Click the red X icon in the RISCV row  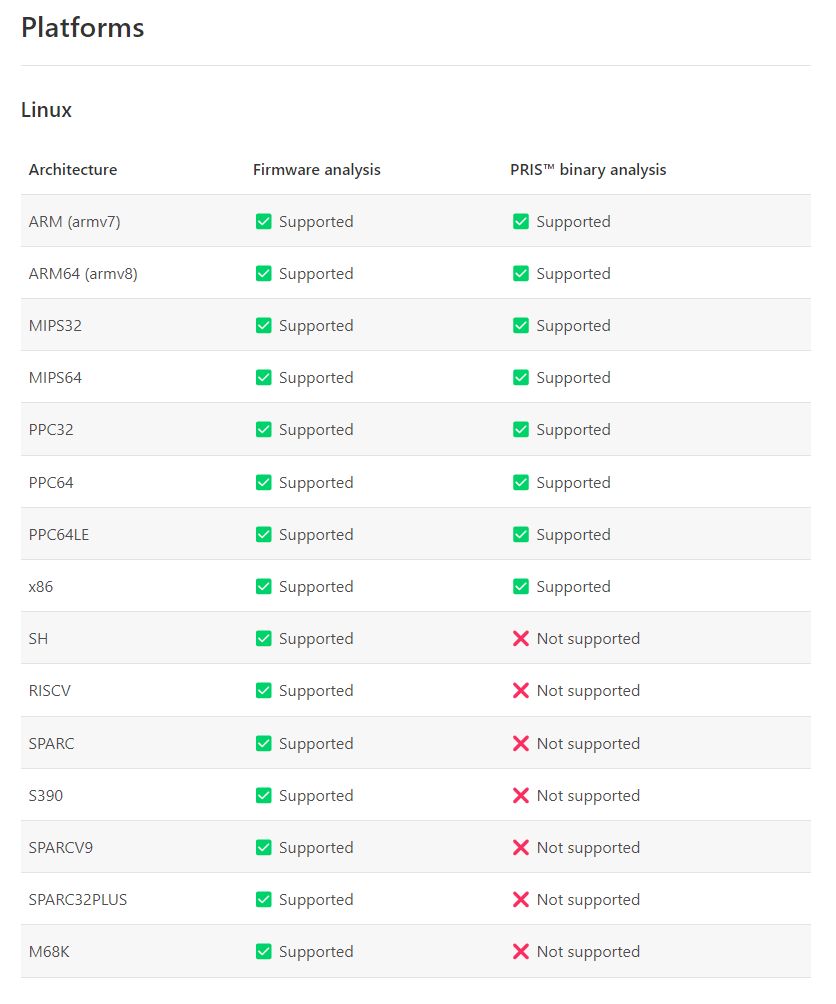coord(520,690)
